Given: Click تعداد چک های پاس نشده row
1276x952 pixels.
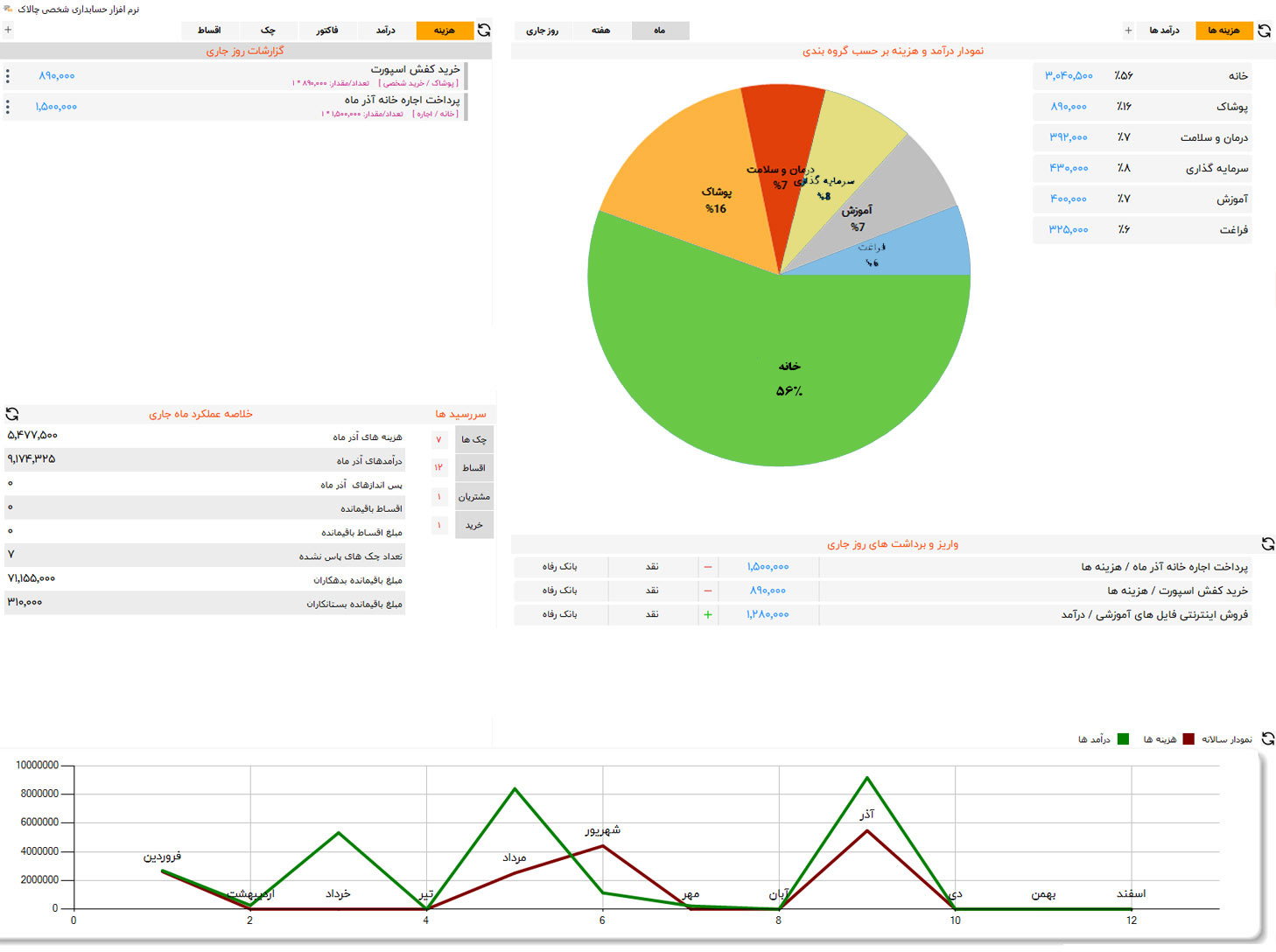Looking at the screenshot, I should pos(205,556).
